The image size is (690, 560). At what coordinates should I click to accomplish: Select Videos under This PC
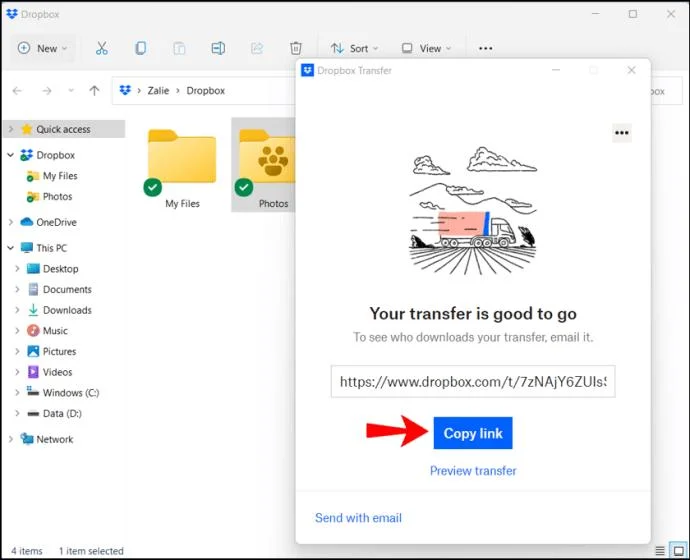(58, 372)
